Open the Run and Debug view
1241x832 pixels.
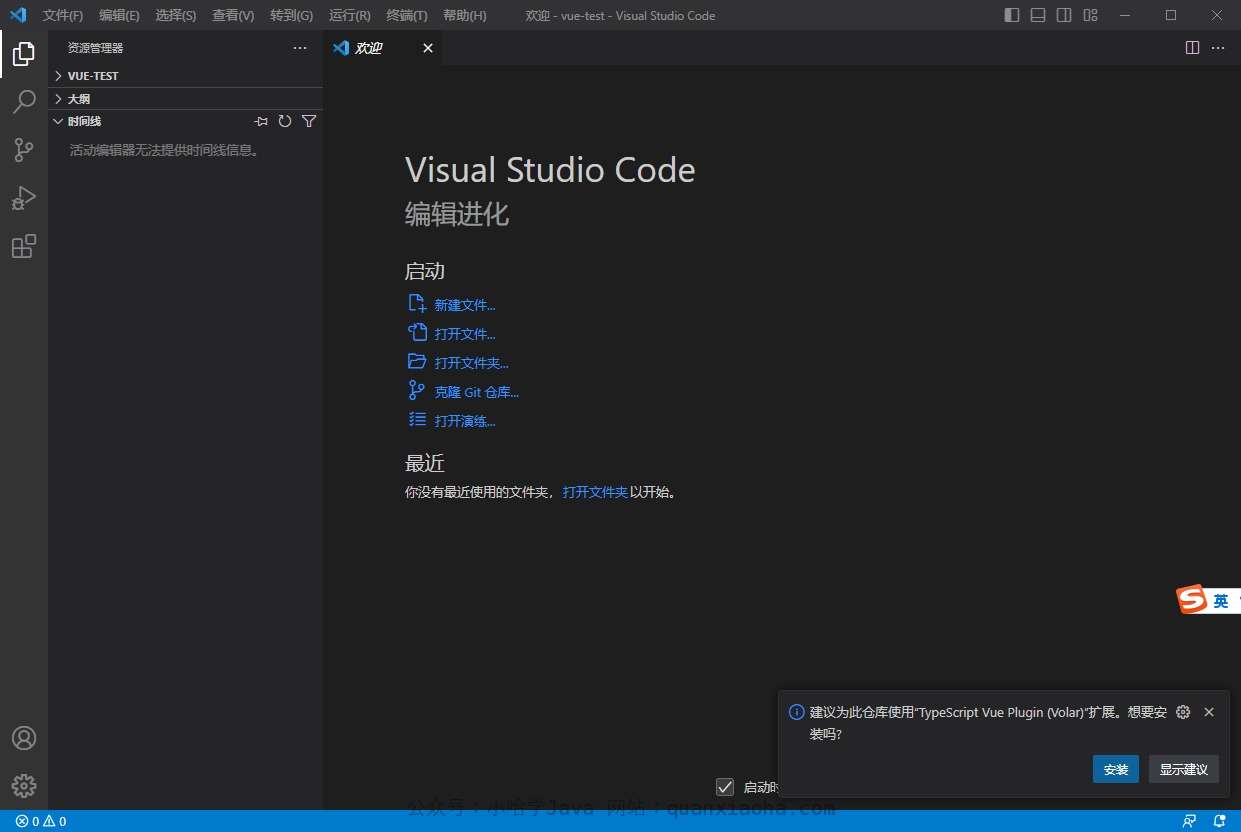(x=24, y=198)
